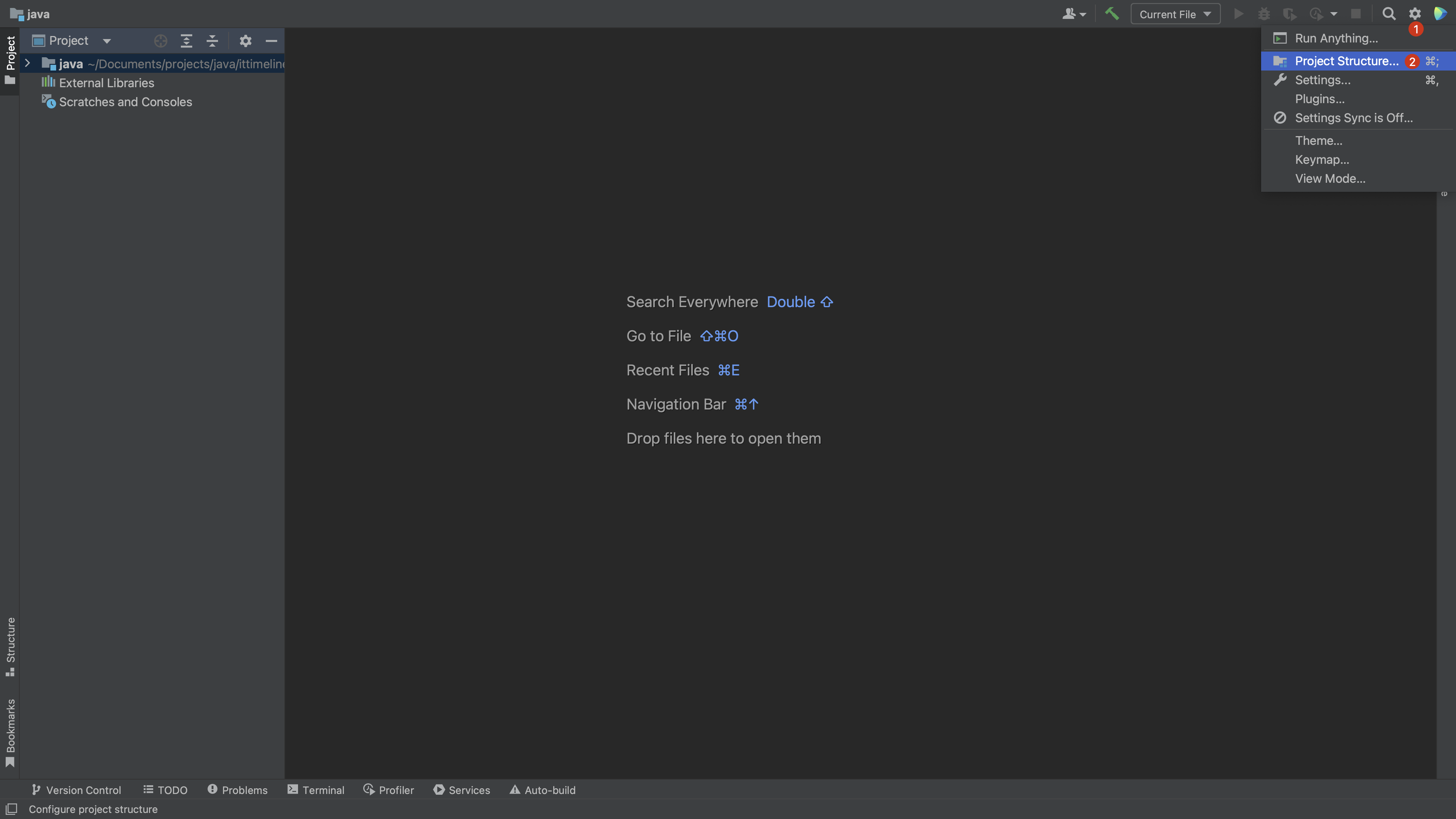Screen dimensions: 1456x819
Task: Hide the Project tool window
Action: point(271,41)
